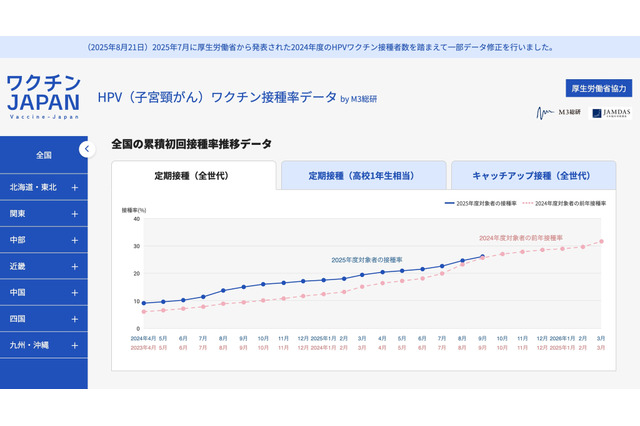Click the plus icon beside 中部
The height and width of the screenshot is (426, 640).
(75, 241)
